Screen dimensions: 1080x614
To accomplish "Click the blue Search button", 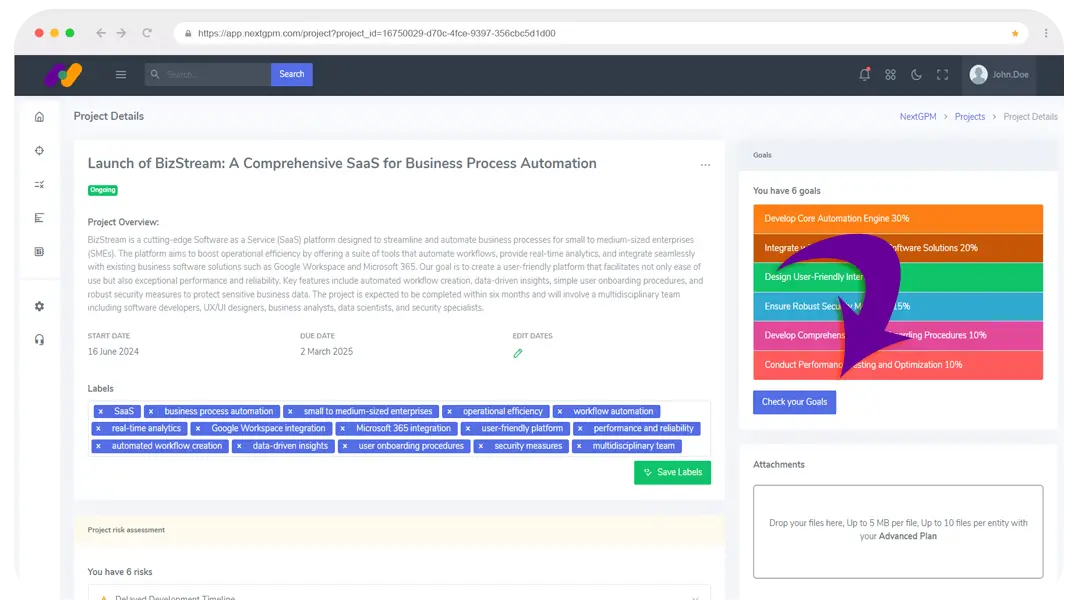I will click(x=291, y=74).
